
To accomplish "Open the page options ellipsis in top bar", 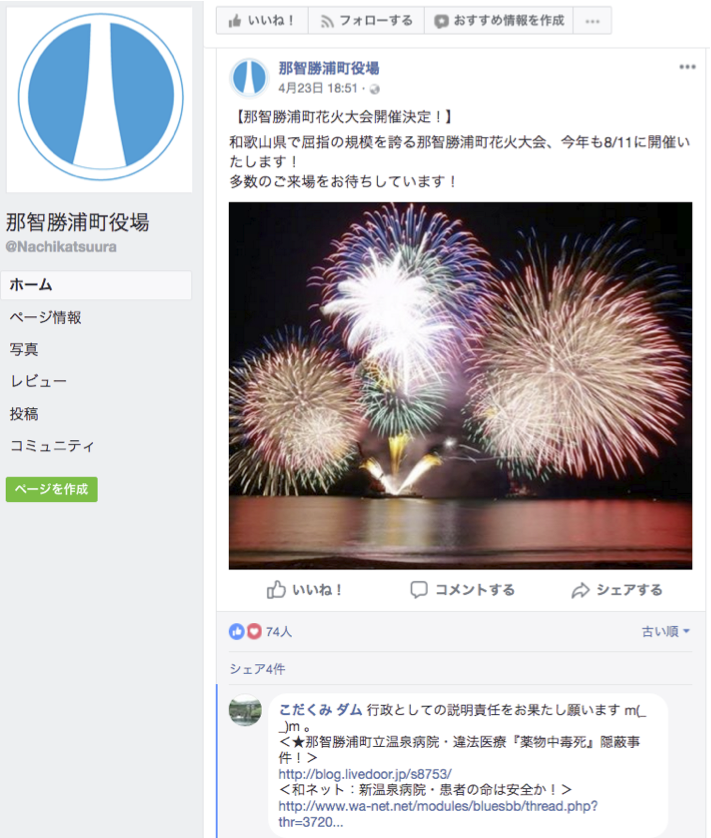I will pos(592,21).
